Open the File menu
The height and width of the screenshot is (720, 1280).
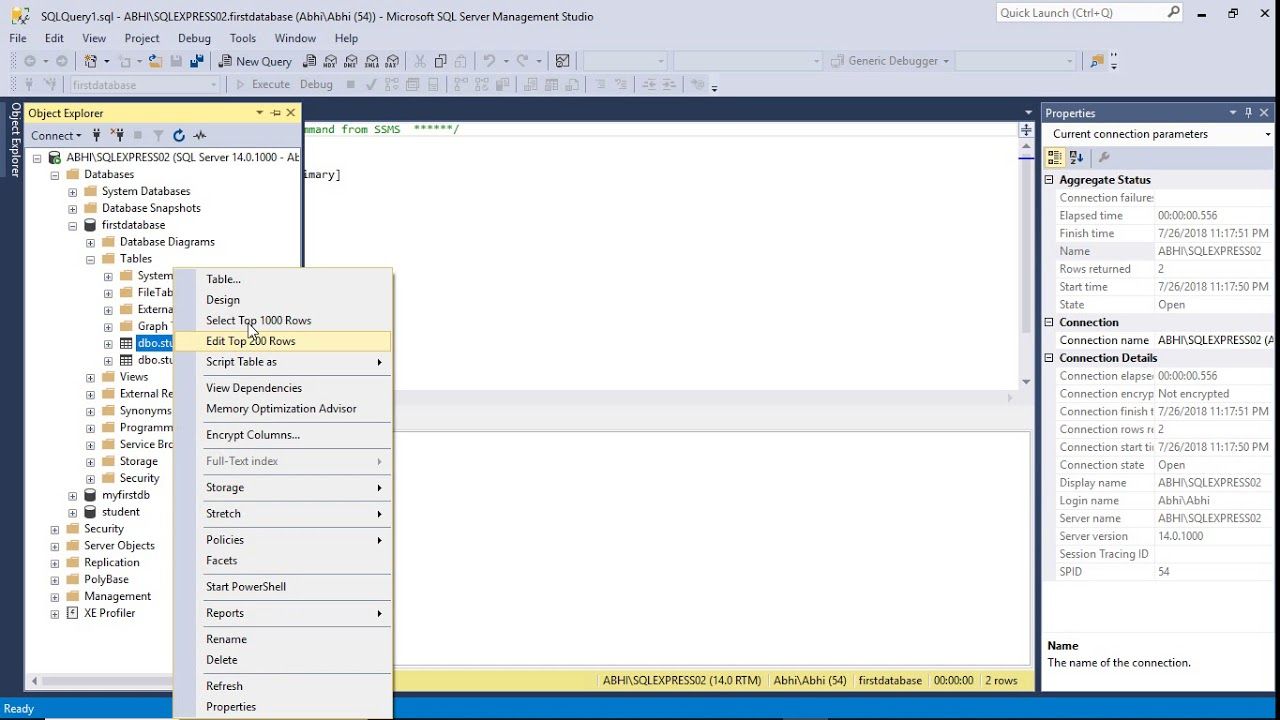18,38
